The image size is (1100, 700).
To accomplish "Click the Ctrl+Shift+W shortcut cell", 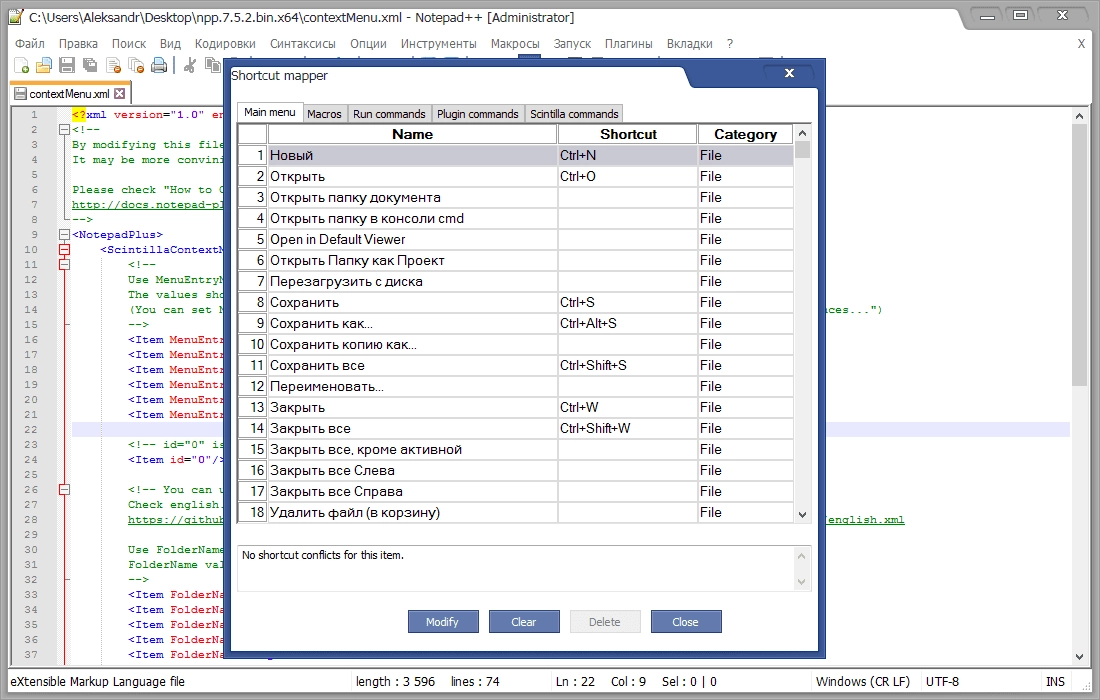I will pyautogui.click(x=628, y=429).
